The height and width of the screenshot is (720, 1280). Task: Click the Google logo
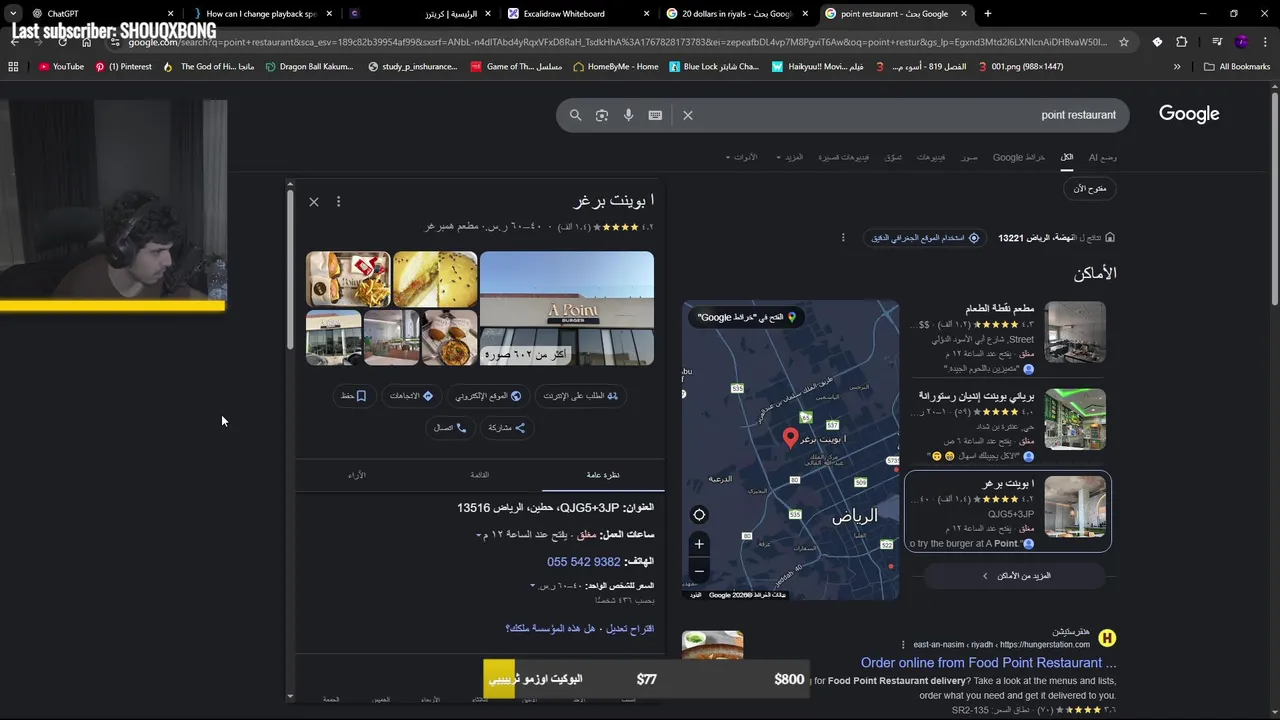click(x=1189, y=114)
